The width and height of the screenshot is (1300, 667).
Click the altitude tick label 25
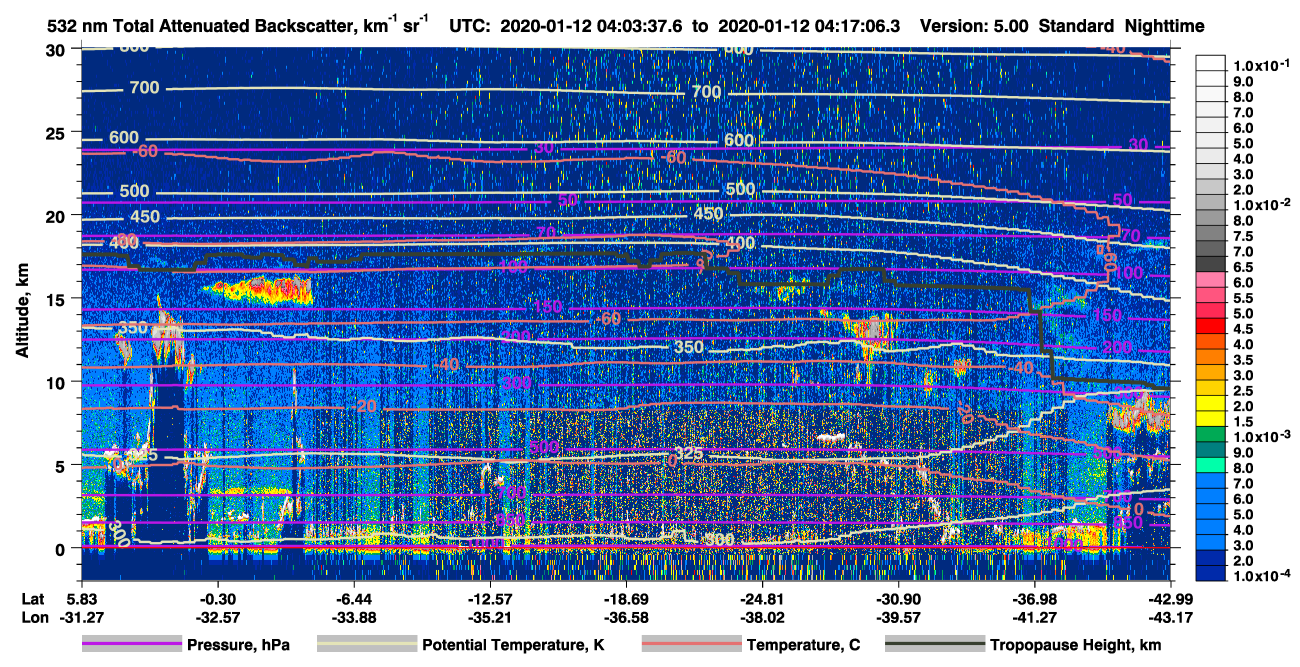(57, 132)
